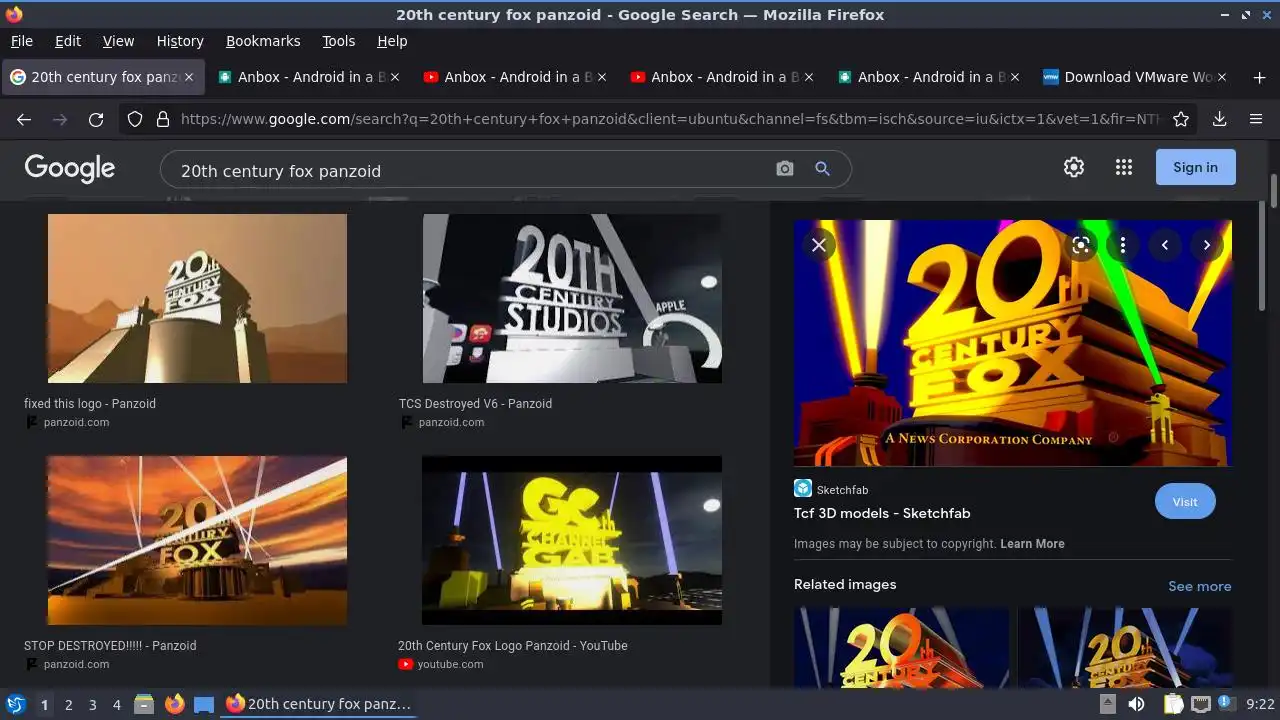Open a new tab with the plus button

[x=1259, y=77]
